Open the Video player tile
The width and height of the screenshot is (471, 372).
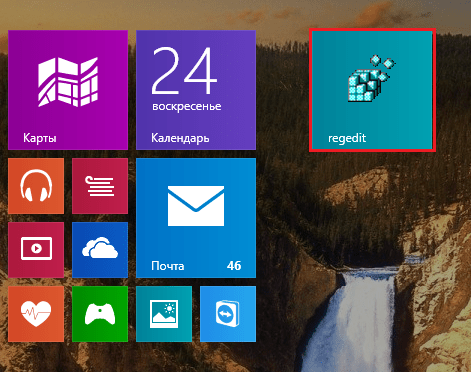pyautogui.click(x=36, y=250)
